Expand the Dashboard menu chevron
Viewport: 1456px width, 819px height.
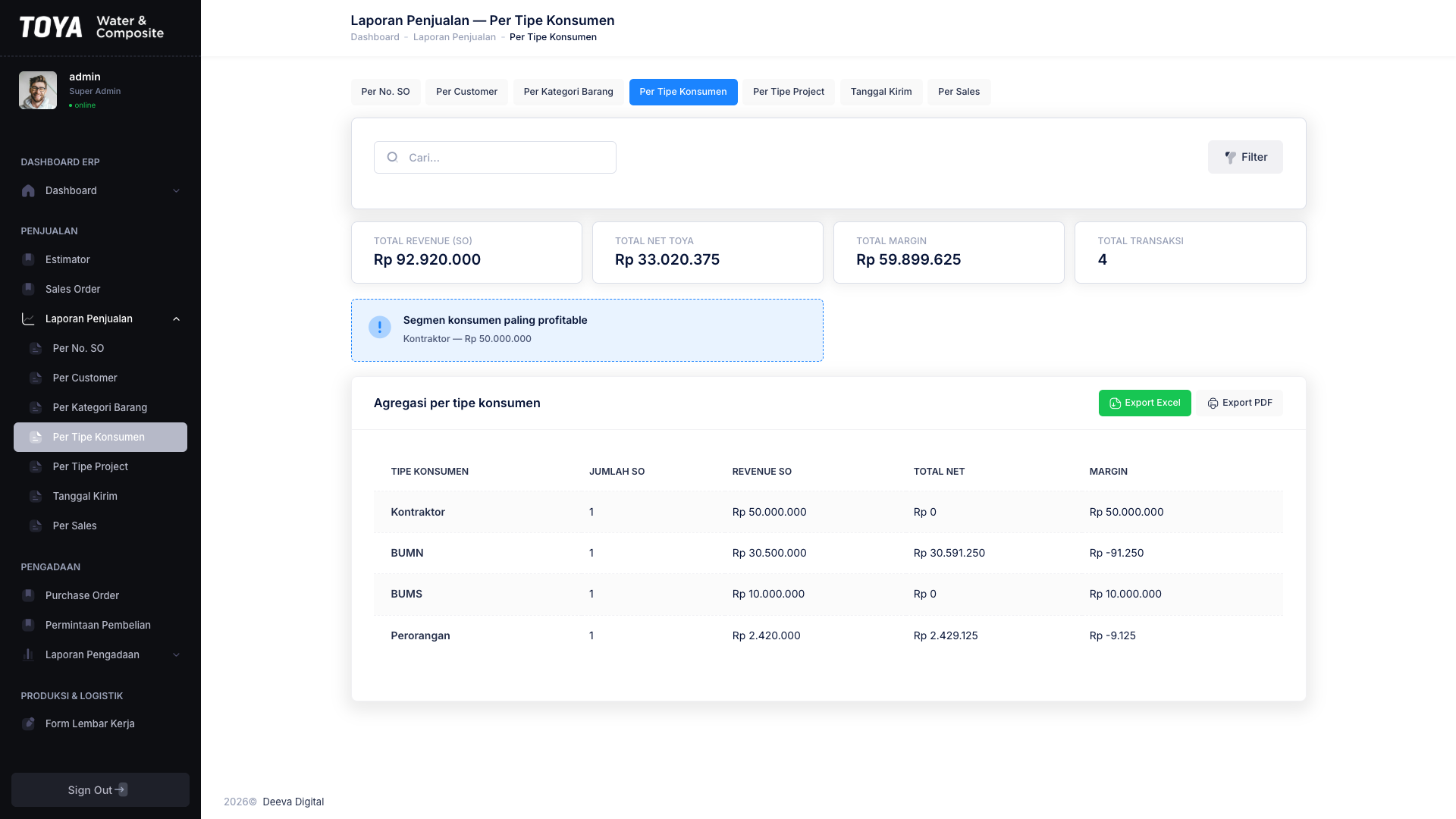[176, 190]
